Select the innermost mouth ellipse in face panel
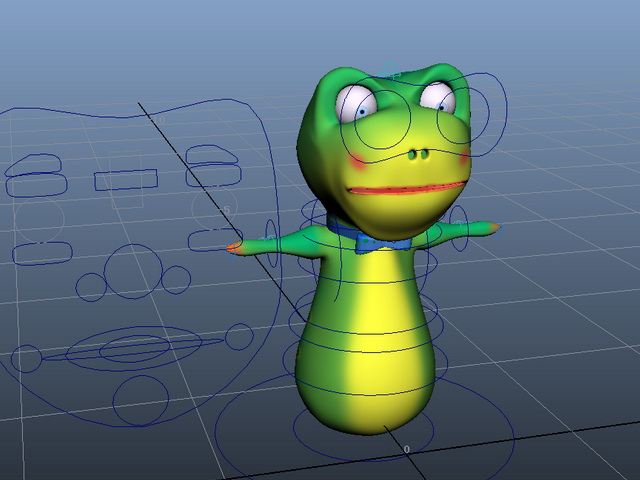Screen dimensions: 640x480 point(135,349)
